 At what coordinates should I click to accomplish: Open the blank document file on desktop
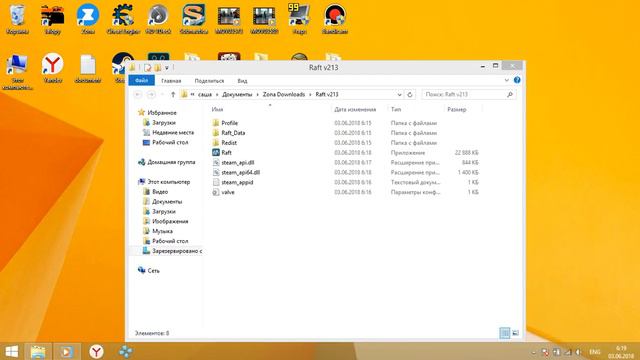88,68
